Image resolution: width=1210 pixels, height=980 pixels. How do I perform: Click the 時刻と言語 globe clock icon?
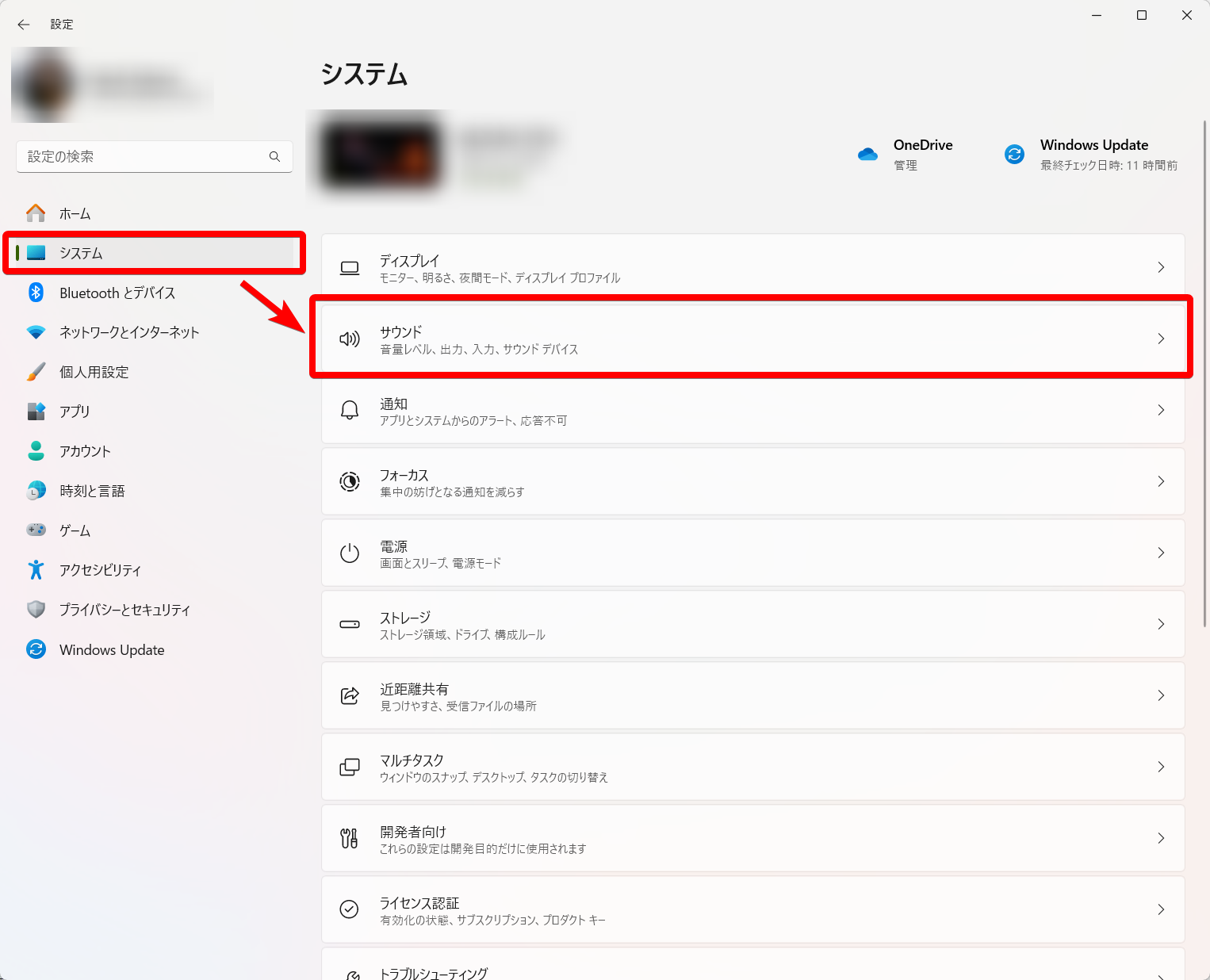point(36,491)
